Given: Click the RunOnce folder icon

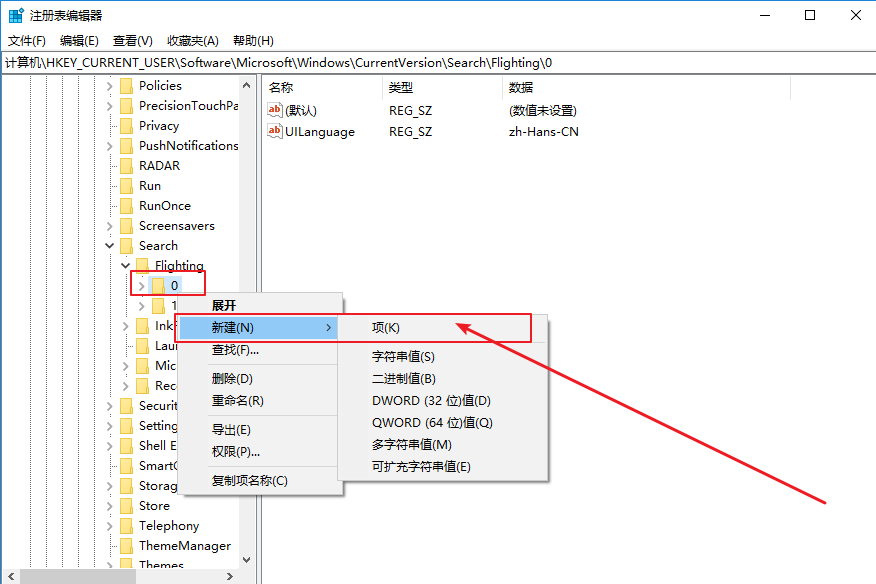Looking at the screenshot, I should pos(126,206).
